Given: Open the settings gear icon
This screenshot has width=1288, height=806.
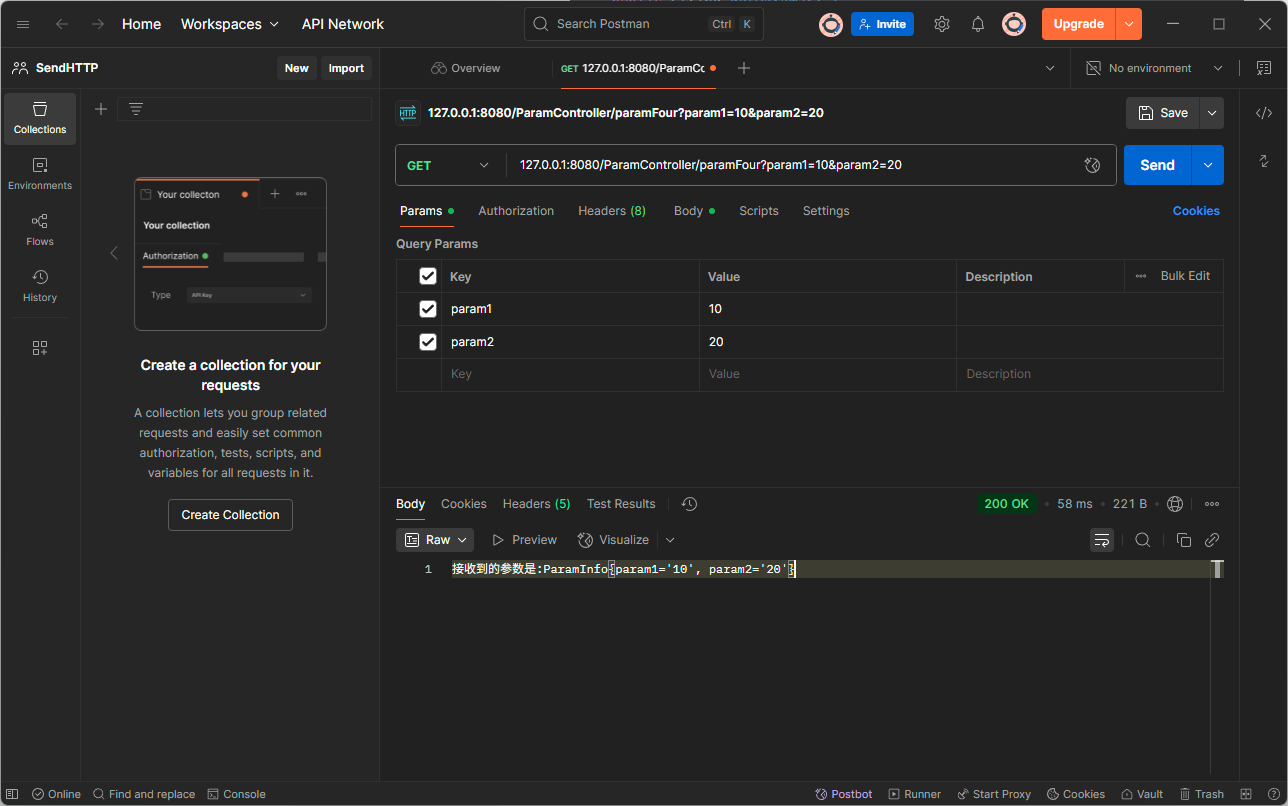Looking at the screenshot, I should tap(942, 24).
